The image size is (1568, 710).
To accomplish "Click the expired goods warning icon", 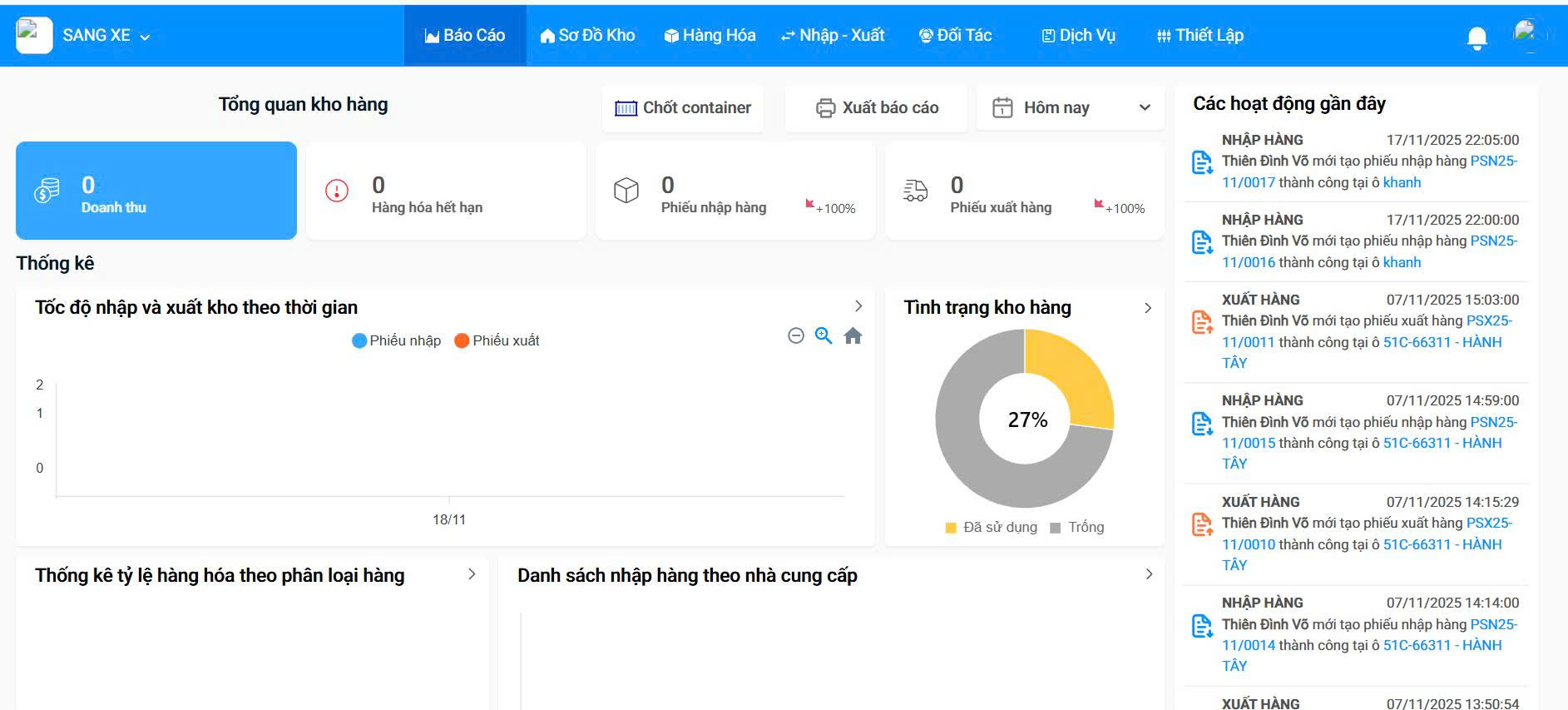I will coord(337,191).
